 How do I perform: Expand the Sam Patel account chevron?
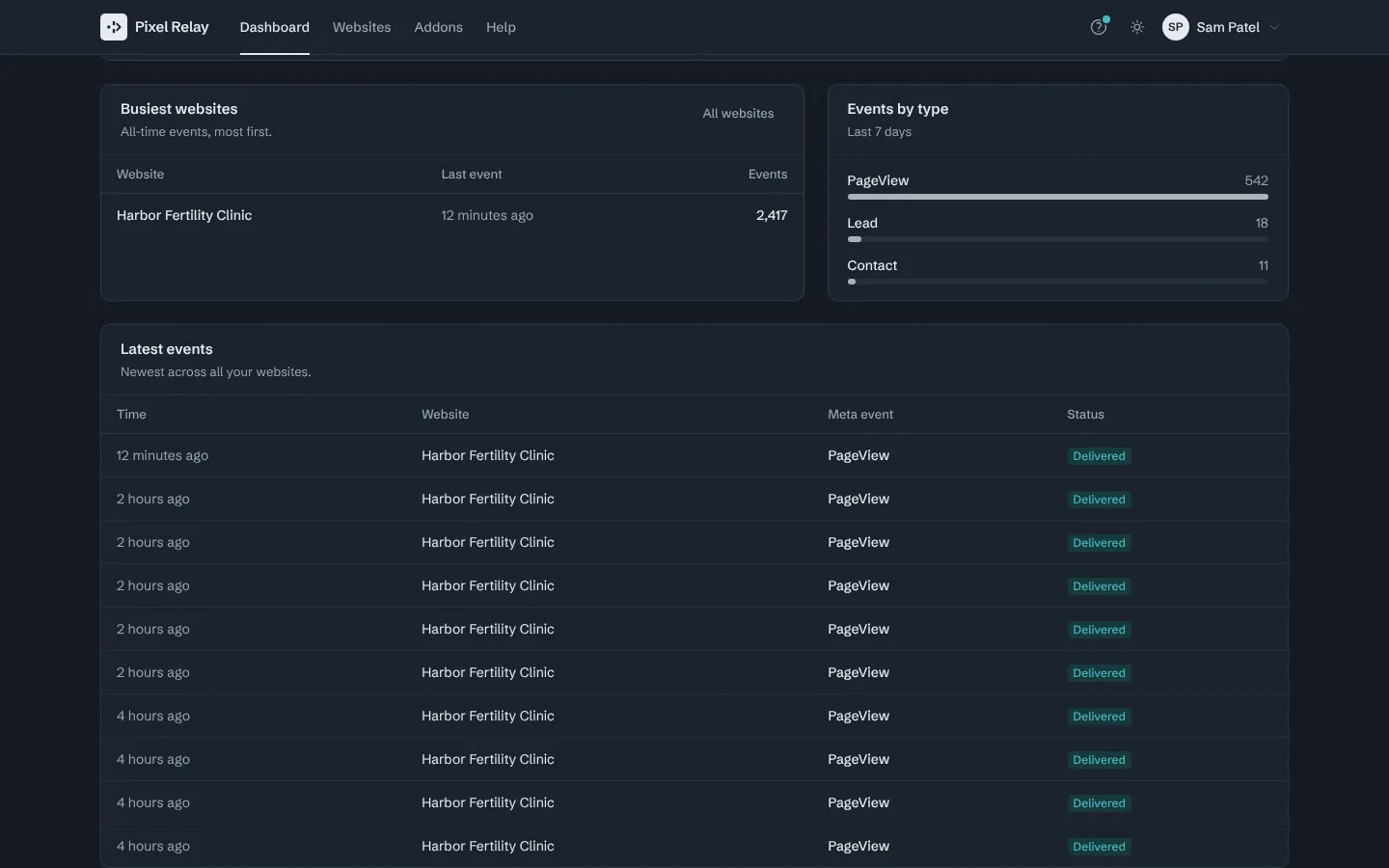pyautogui.click(x=1274, y=27)
